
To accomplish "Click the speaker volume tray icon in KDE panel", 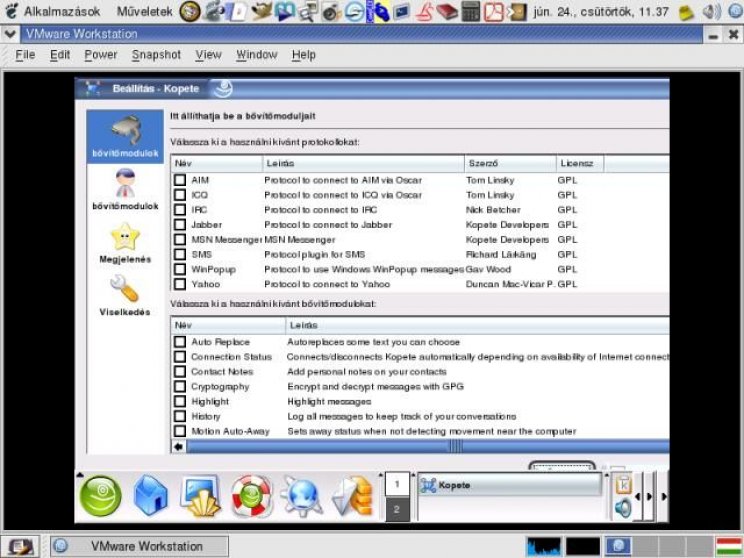I will [623, 508].
